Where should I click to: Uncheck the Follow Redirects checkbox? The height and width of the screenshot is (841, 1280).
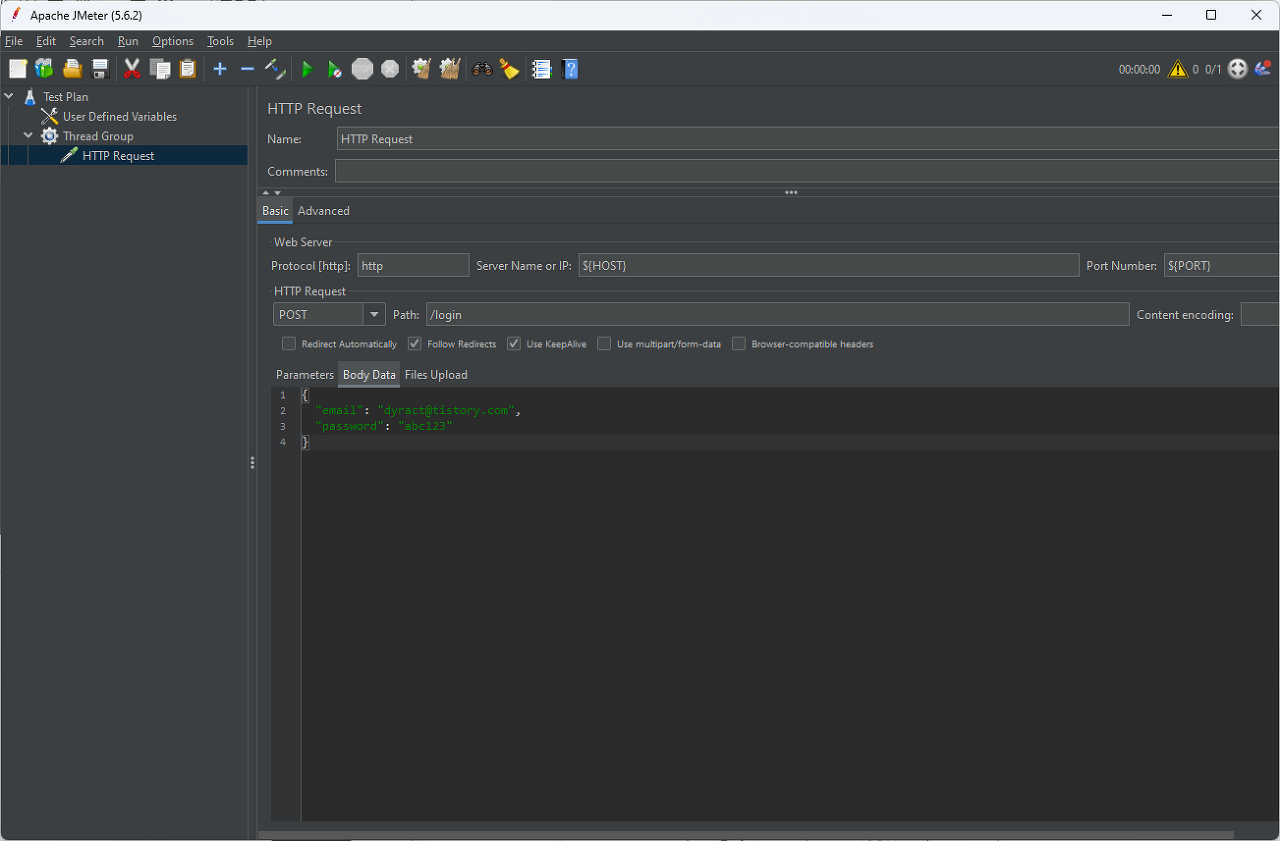pos(414,344)
